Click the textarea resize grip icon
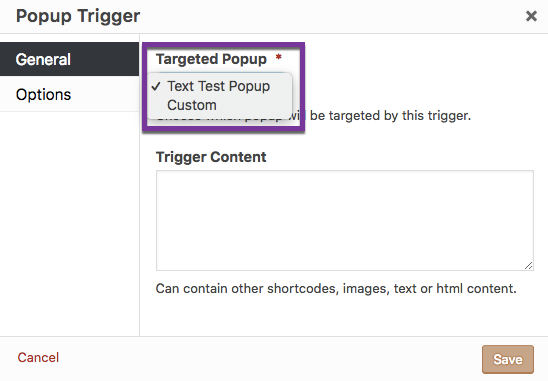Screen dimensions: 548x381 (528, 266)
